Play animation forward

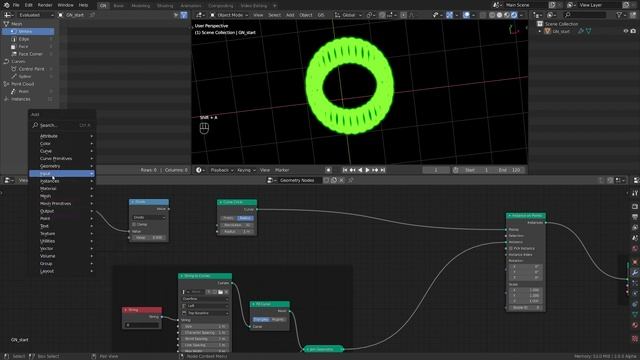coord(367,170)
